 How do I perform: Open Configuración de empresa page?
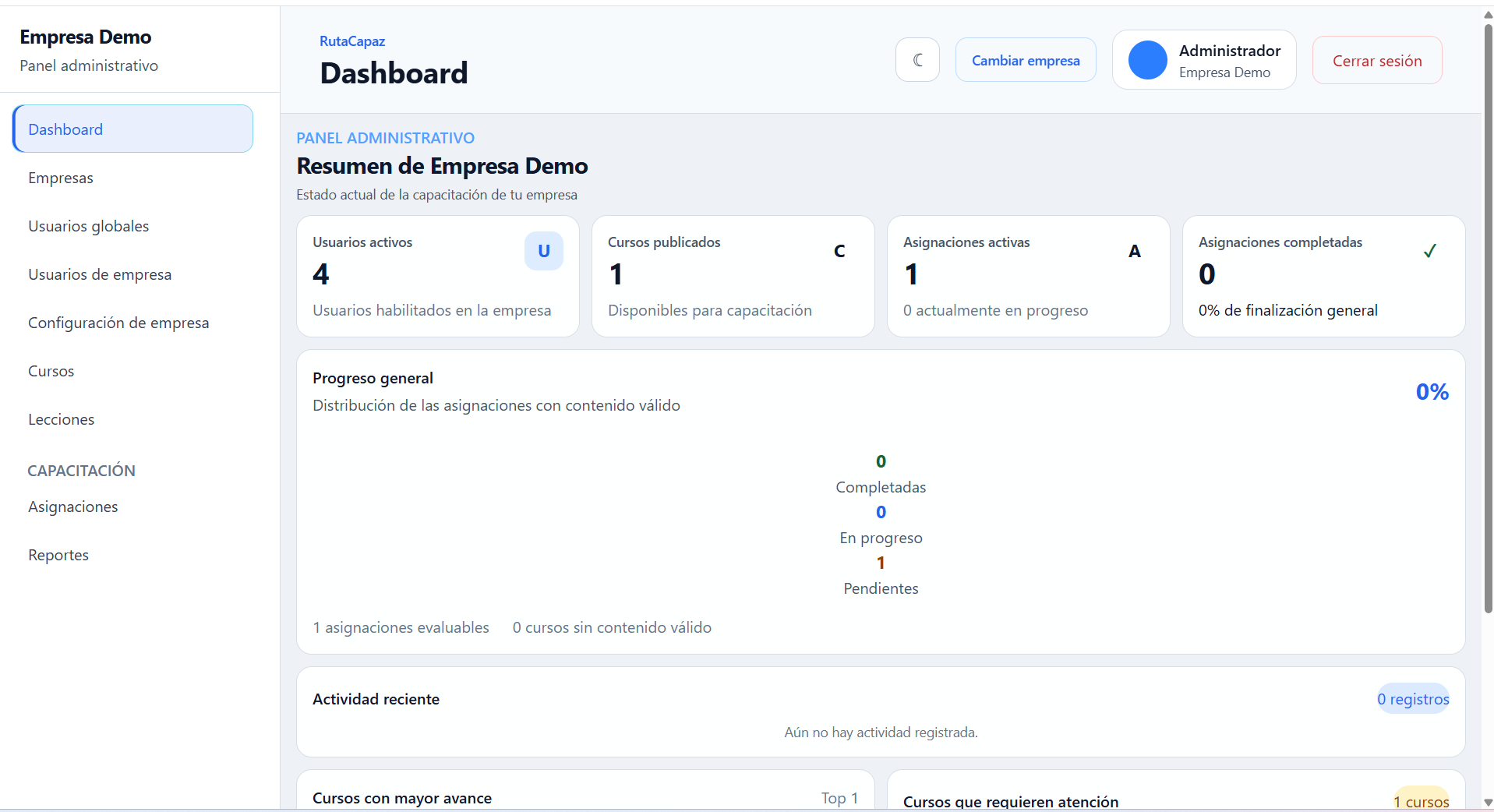(133, 323)
